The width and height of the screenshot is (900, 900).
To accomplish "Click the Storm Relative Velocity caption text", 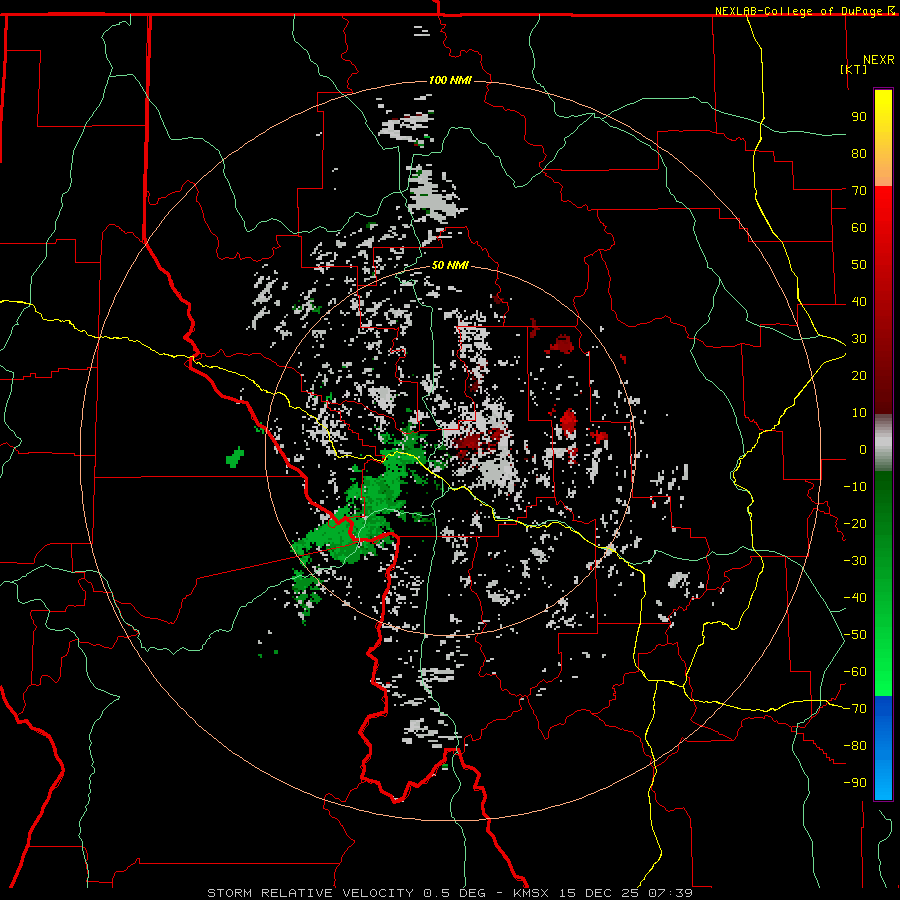I will 450,893.
